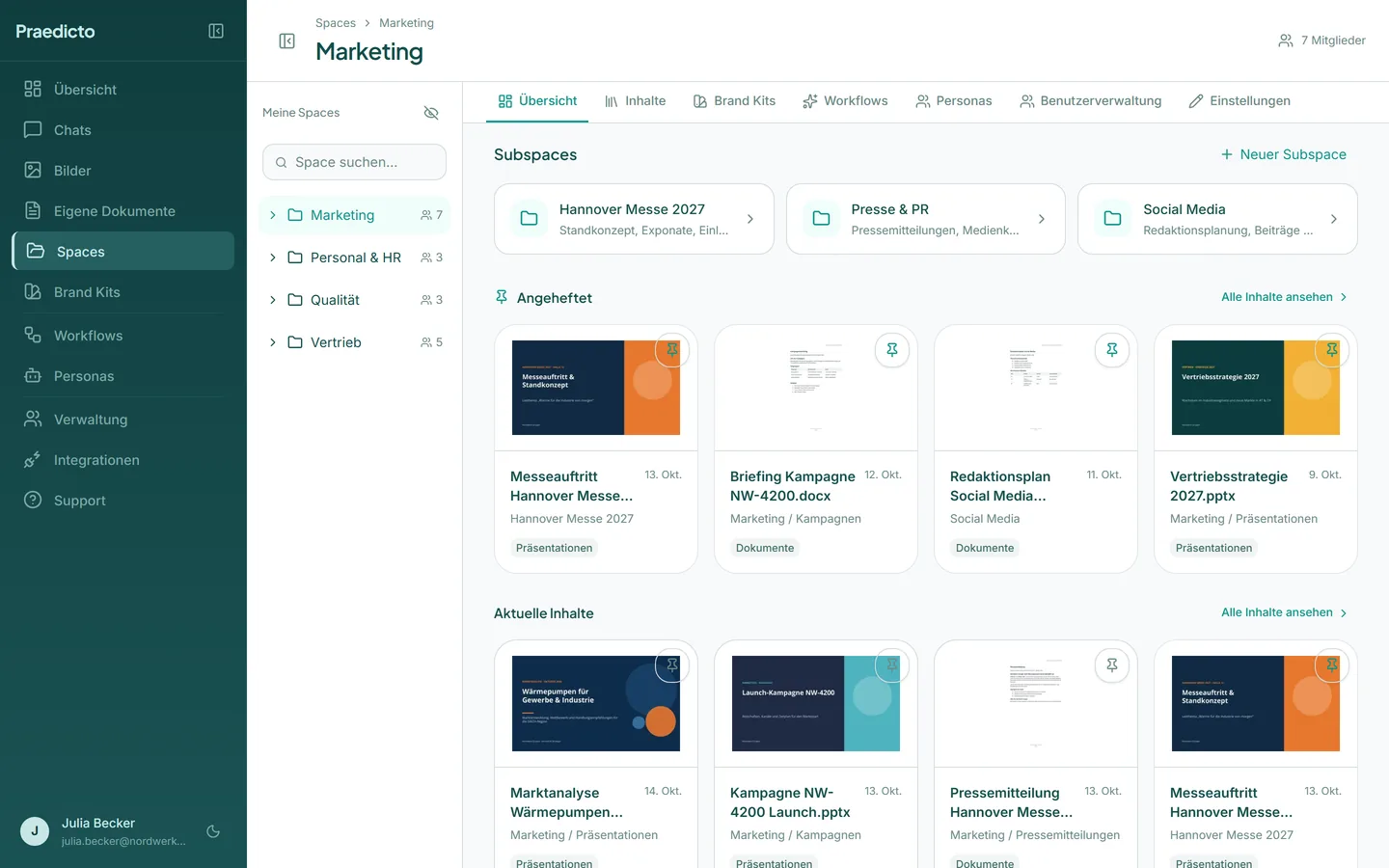Click Alle Inhalte ansehen next to Angeheftet

[x=1284, y=297]
